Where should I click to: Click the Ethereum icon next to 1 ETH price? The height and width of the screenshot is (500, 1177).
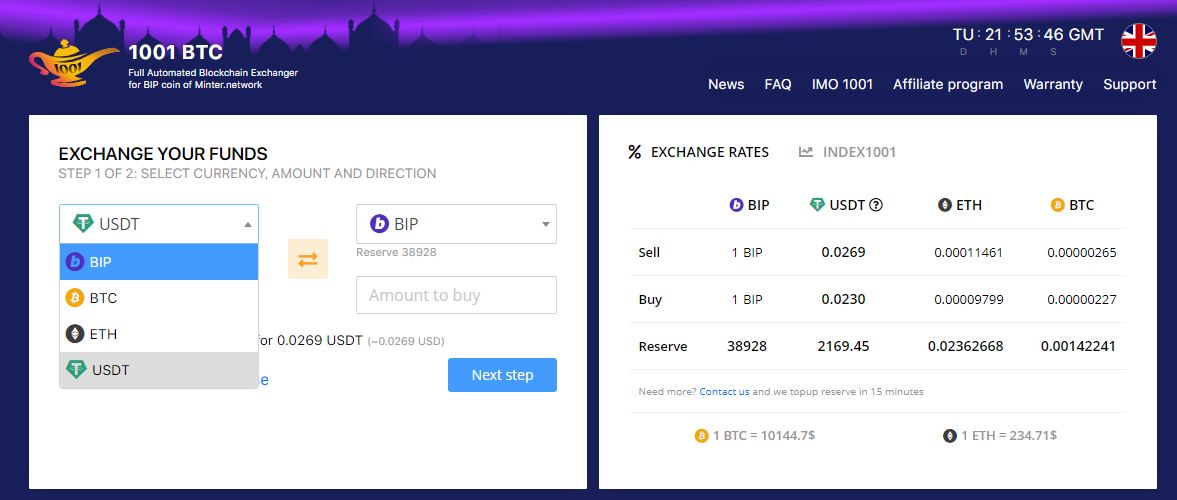[950, 435]
